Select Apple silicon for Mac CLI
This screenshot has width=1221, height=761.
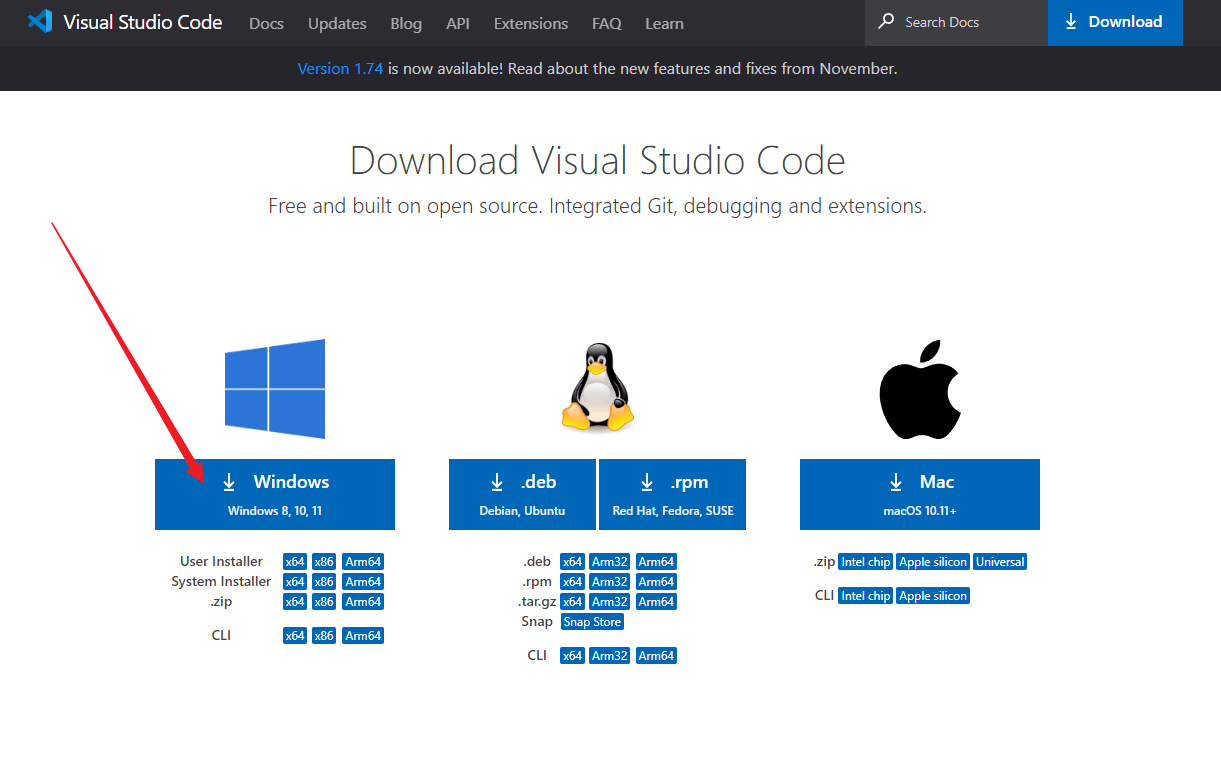pyautogui.click(x=933, y=596)
